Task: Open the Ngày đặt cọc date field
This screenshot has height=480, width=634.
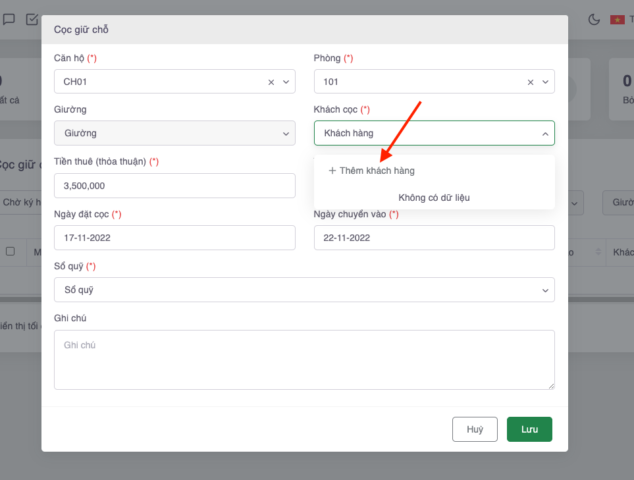Action: click(x=175, y=238)
